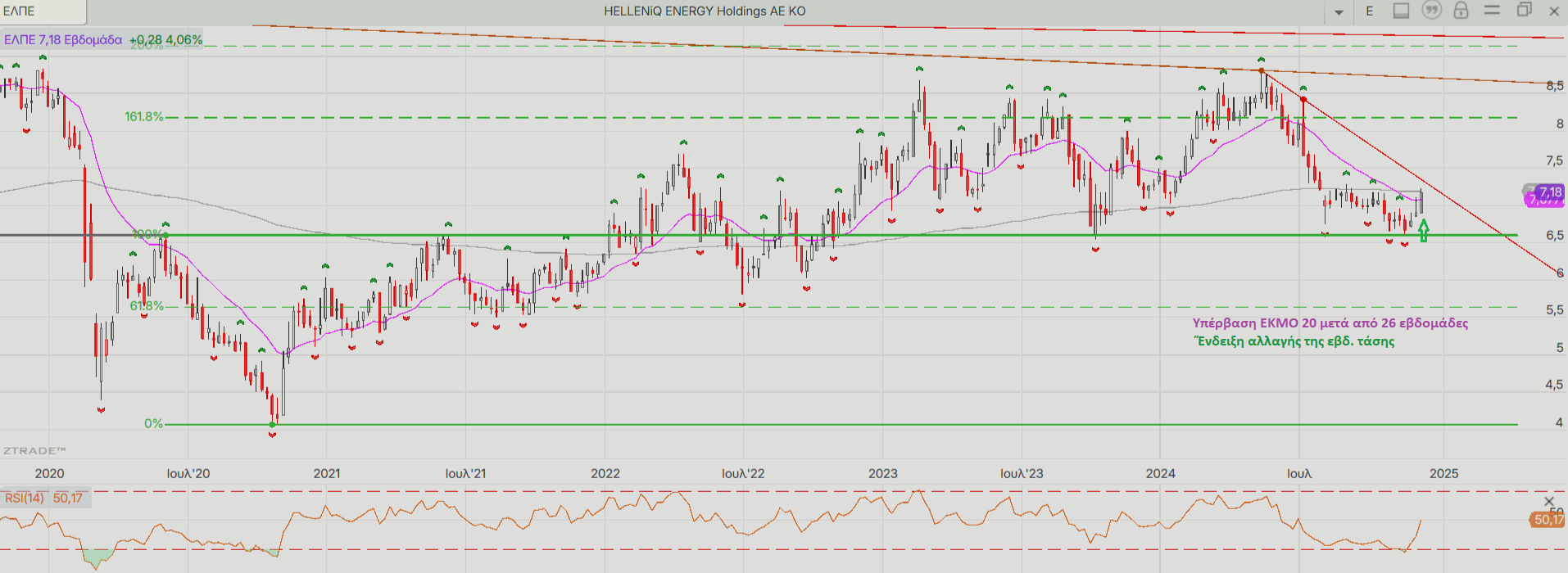
Task: Click the 5,5 price axis label
Action: [x=1554, y=310]
